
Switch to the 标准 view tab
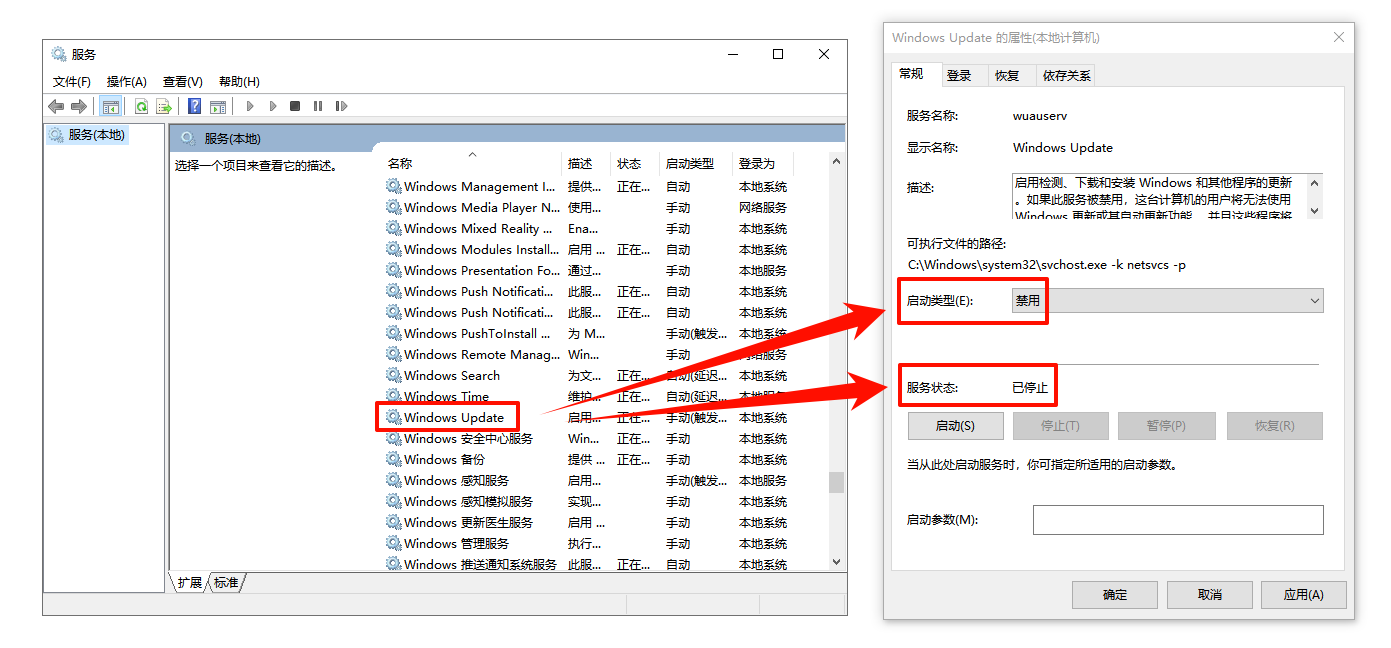[x=226, y=582]
